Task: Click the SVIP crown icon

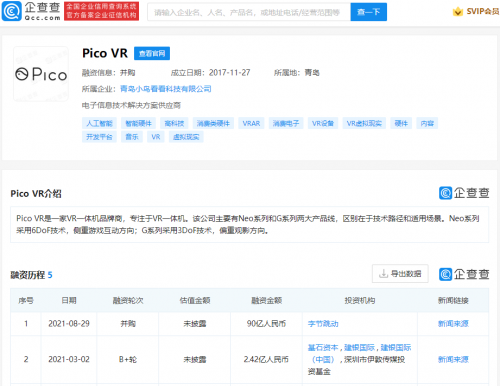Action: (458, 12)
